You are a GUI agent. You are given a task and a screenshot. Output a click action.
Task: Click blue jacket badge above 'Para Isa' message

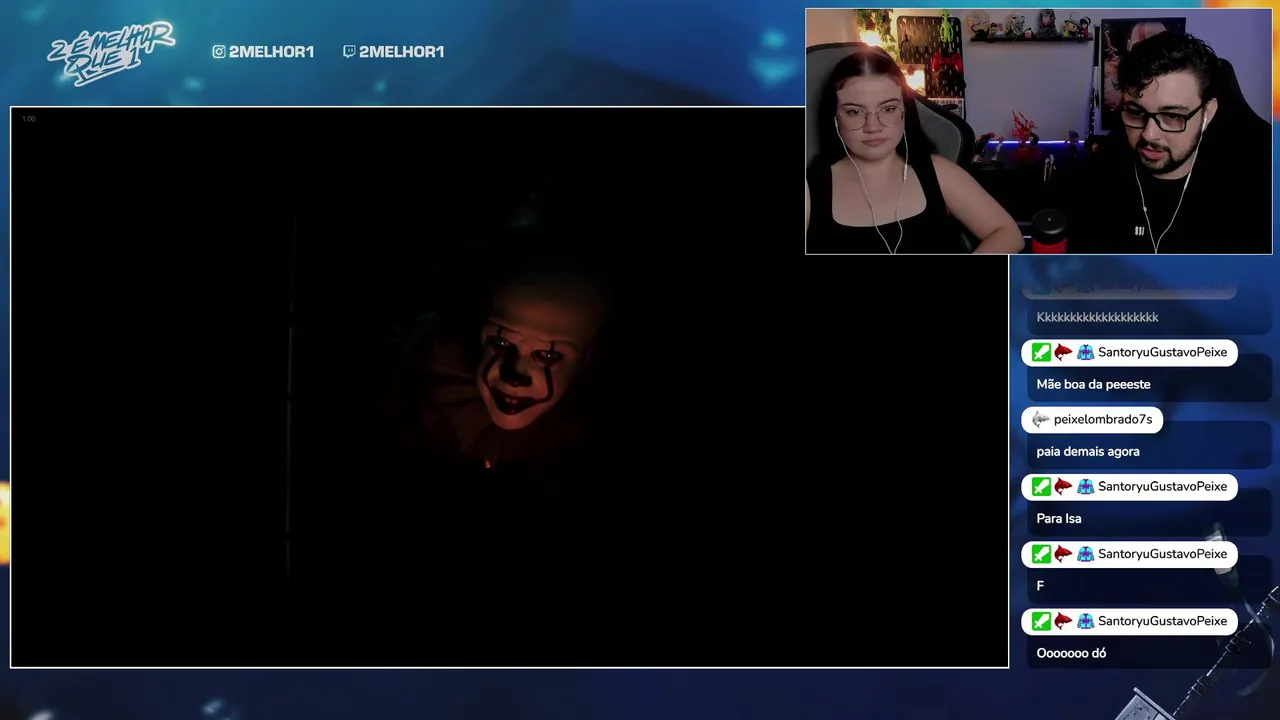point(1085,487)
